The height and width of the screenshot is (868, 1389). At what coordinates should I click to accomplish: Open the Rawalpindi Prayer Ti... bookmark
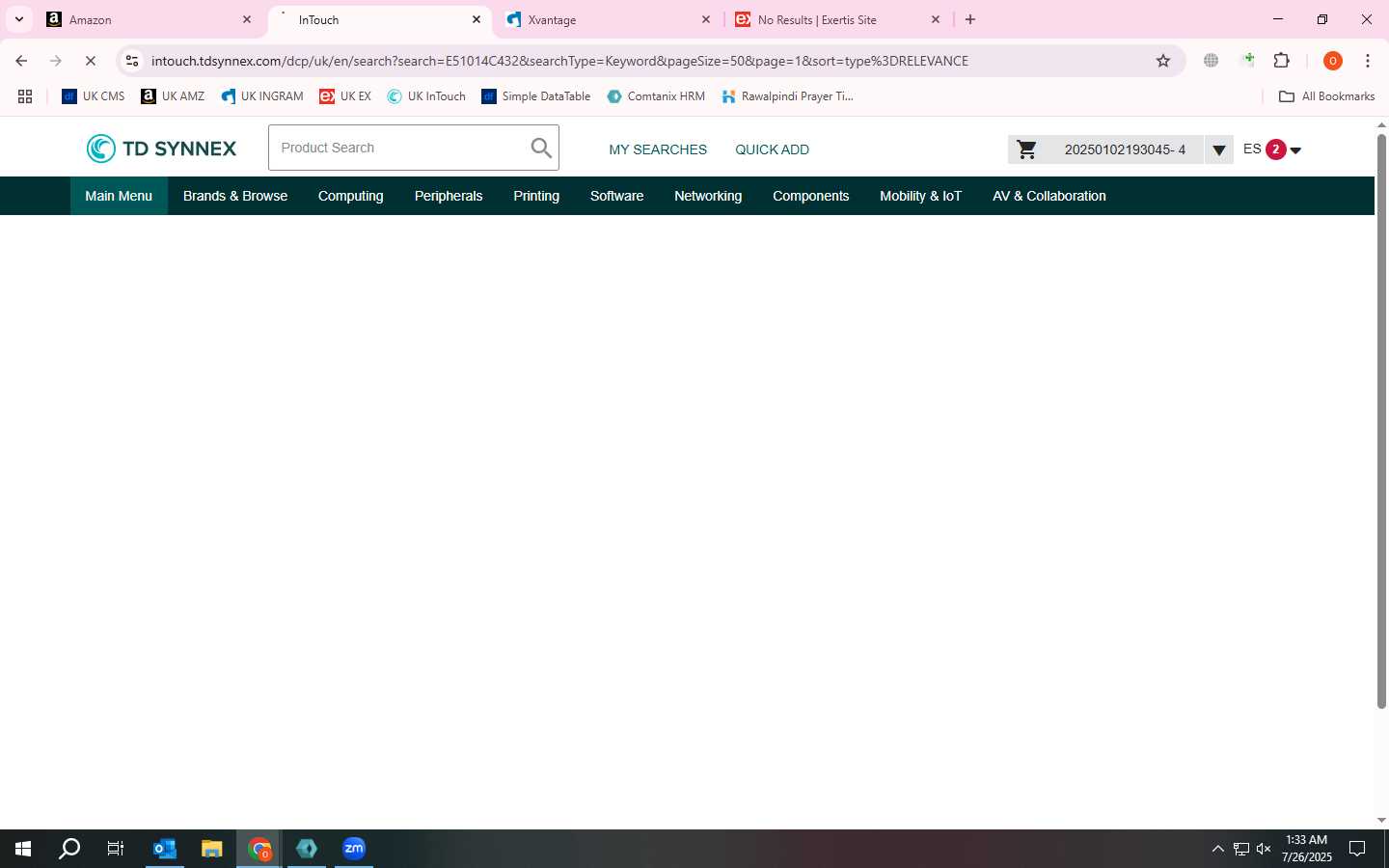click(787, 96)
